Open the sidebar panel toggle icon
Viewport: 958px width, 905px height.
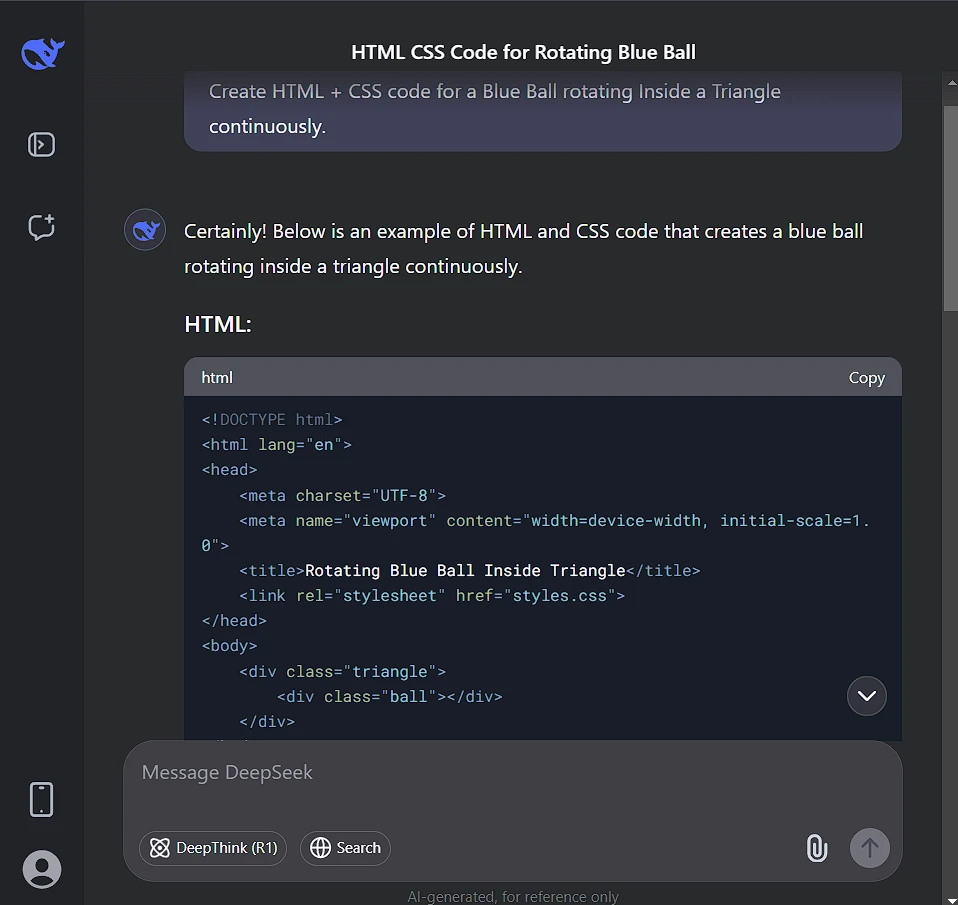pyautogui.click(x=42, y=145)
